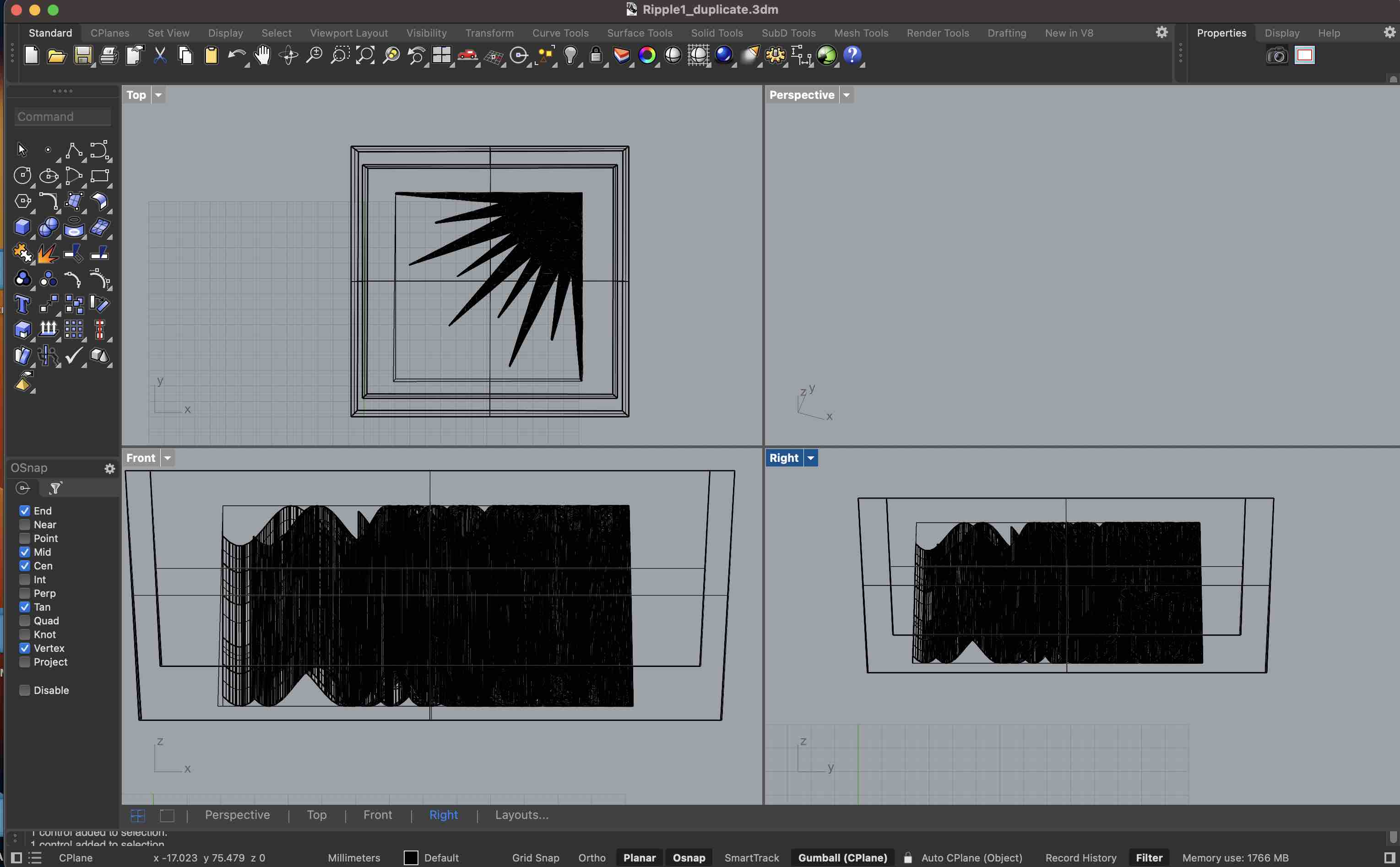1400x867 pixels.
Task: Select the Circle tool in the sidebar
Action: point(22,175)
